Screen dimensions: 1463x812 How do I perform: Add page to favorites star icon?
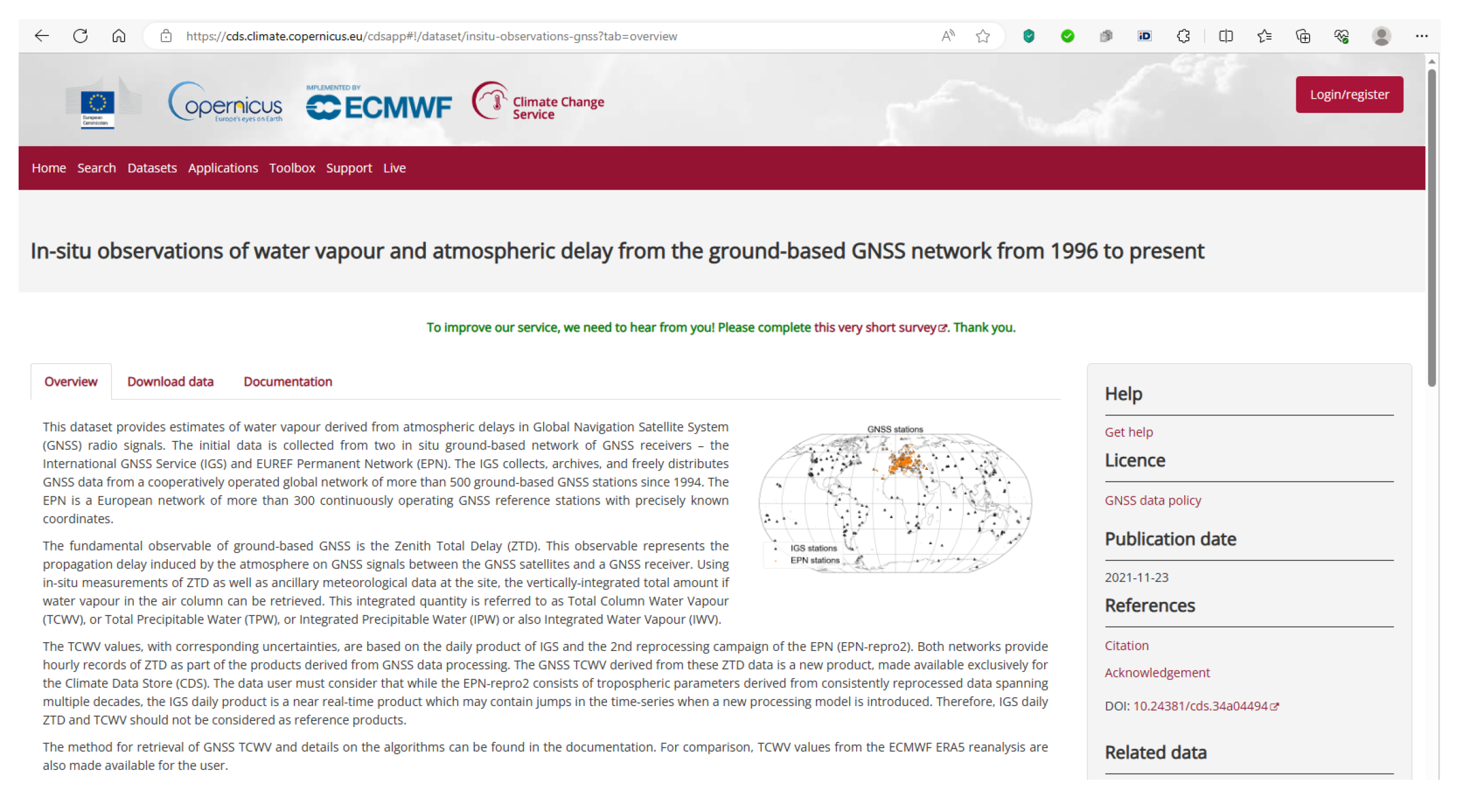[x=983, y=36]
